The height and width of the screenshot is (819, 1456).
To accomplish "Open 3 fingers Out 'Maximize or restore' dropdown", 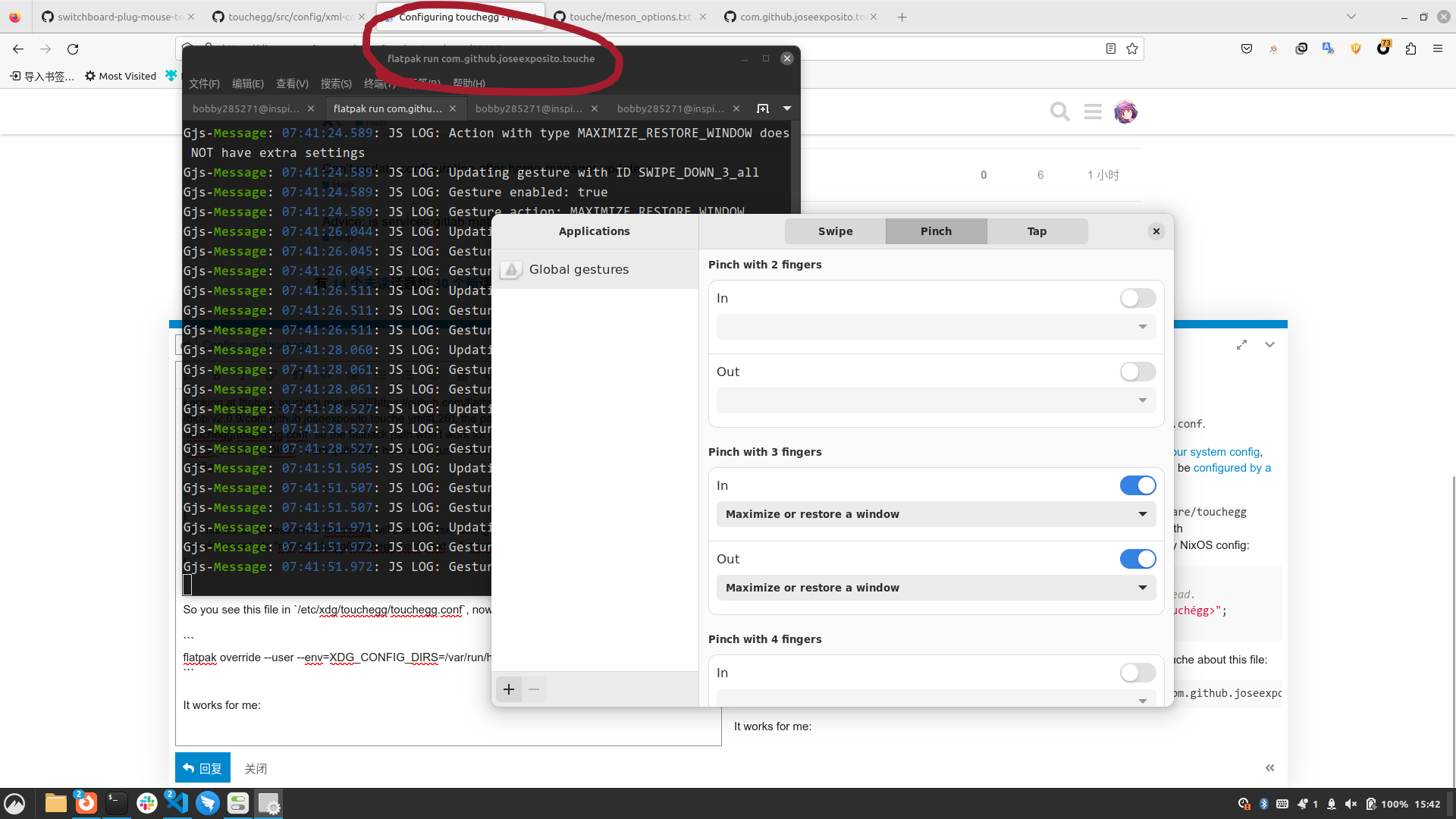I will coord(936,588).
